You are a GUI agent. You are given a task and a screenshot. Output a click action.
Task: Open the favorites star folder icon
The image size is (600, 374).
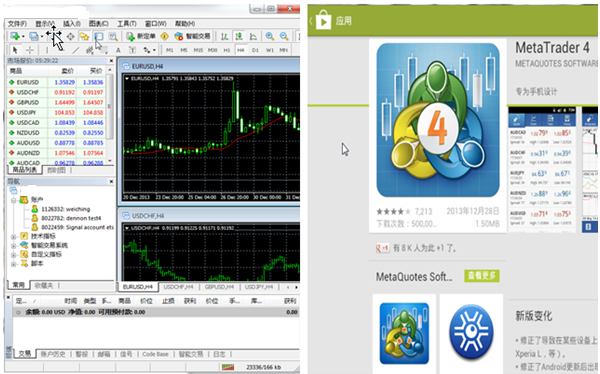84,36
